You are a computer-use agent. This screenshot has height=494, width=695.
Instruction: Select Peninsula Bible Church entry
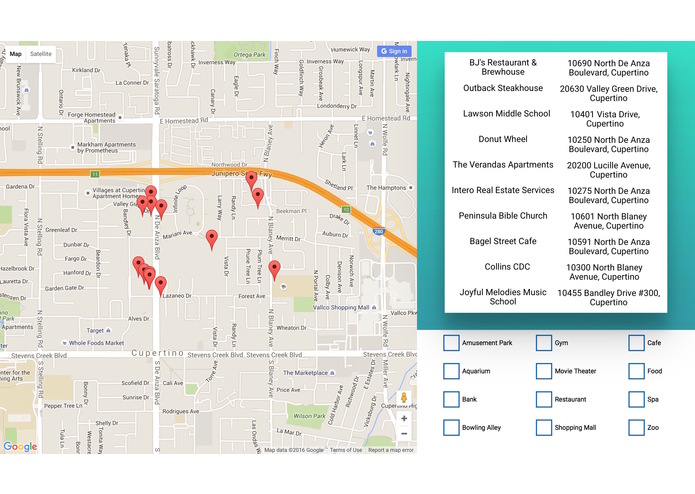[503, 216]
